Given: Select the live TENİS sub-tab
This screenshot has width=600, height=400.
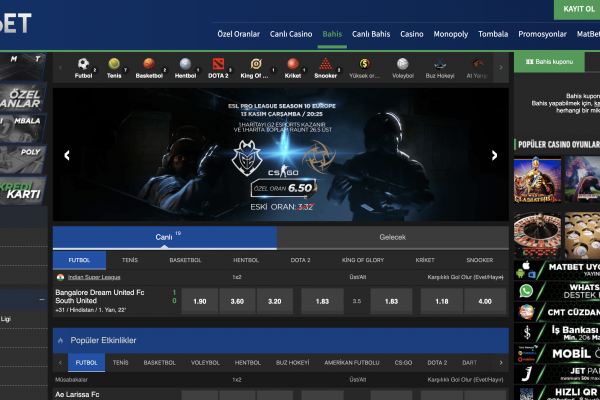Looking at the screenshot, I should click(130, 260).
